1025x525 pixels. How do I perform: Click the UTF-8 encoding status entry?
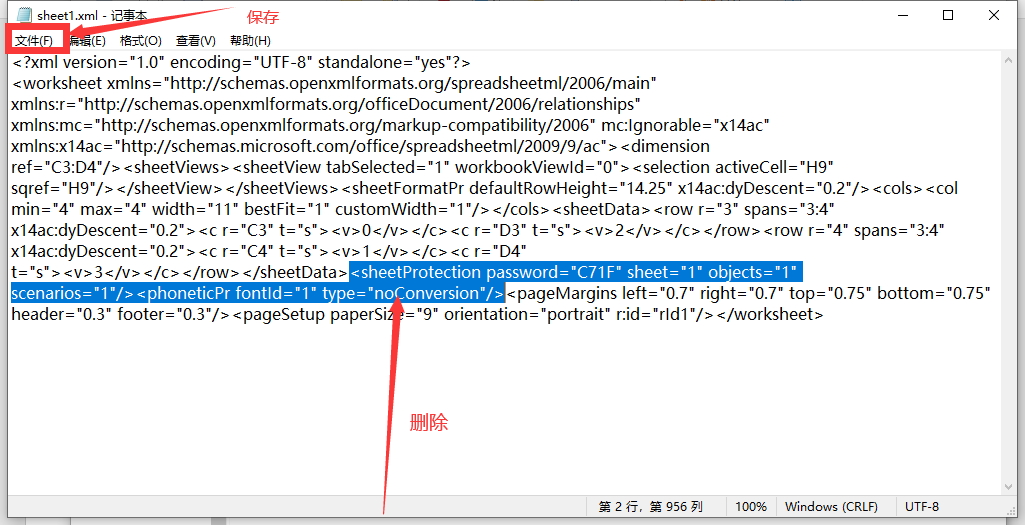[x=922, y=507]
